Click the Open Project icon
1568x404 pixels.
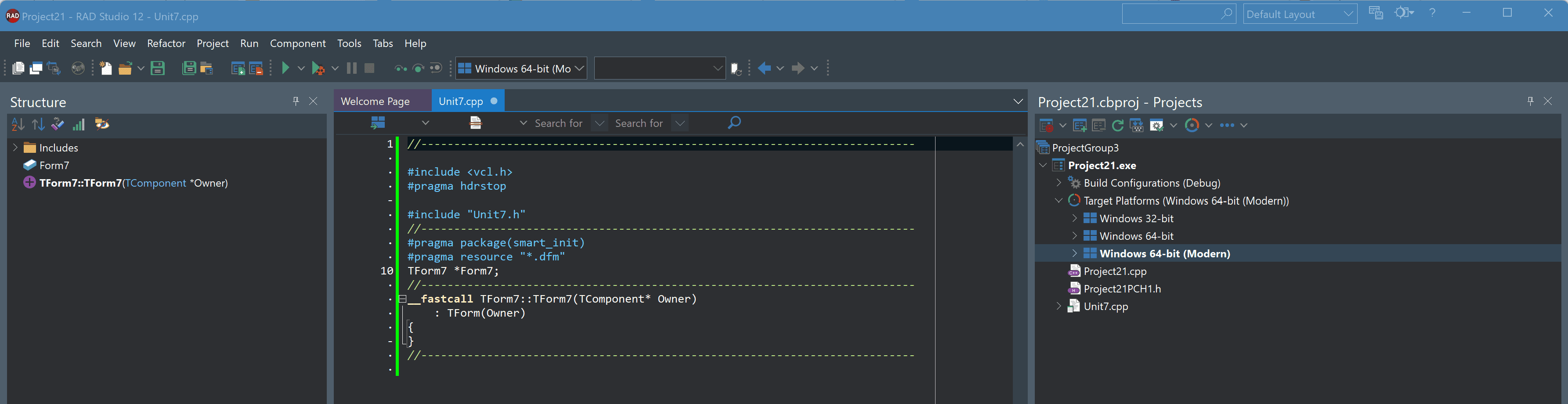[207, 68]
